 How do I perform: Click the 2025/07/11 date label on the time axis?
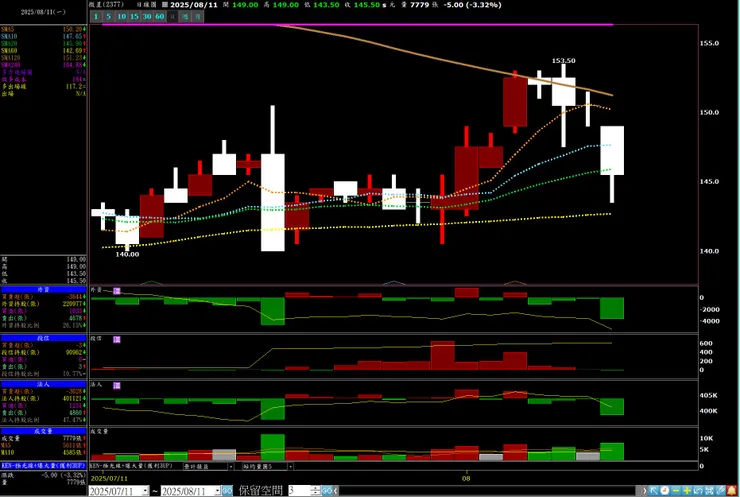coord(109,478)
